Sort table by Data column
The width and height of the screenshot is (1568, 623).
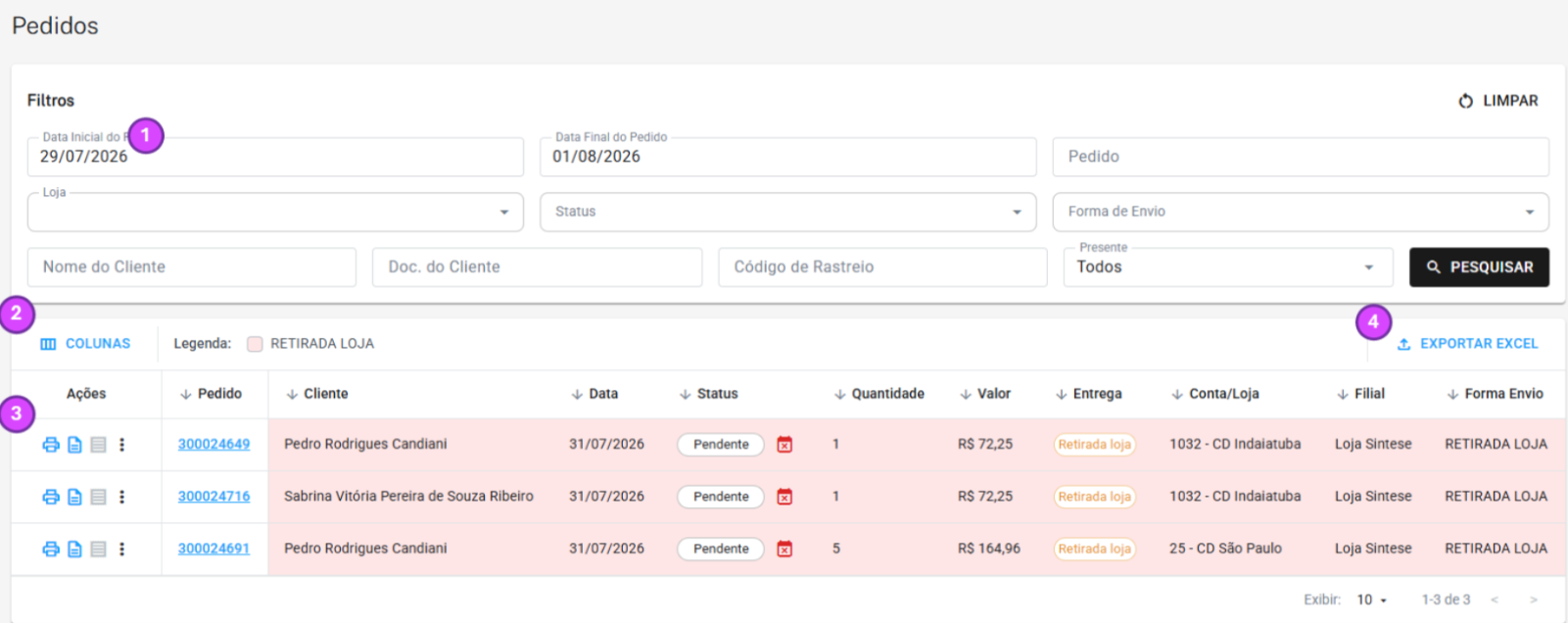pyautogui.click(x=594, y=394)
